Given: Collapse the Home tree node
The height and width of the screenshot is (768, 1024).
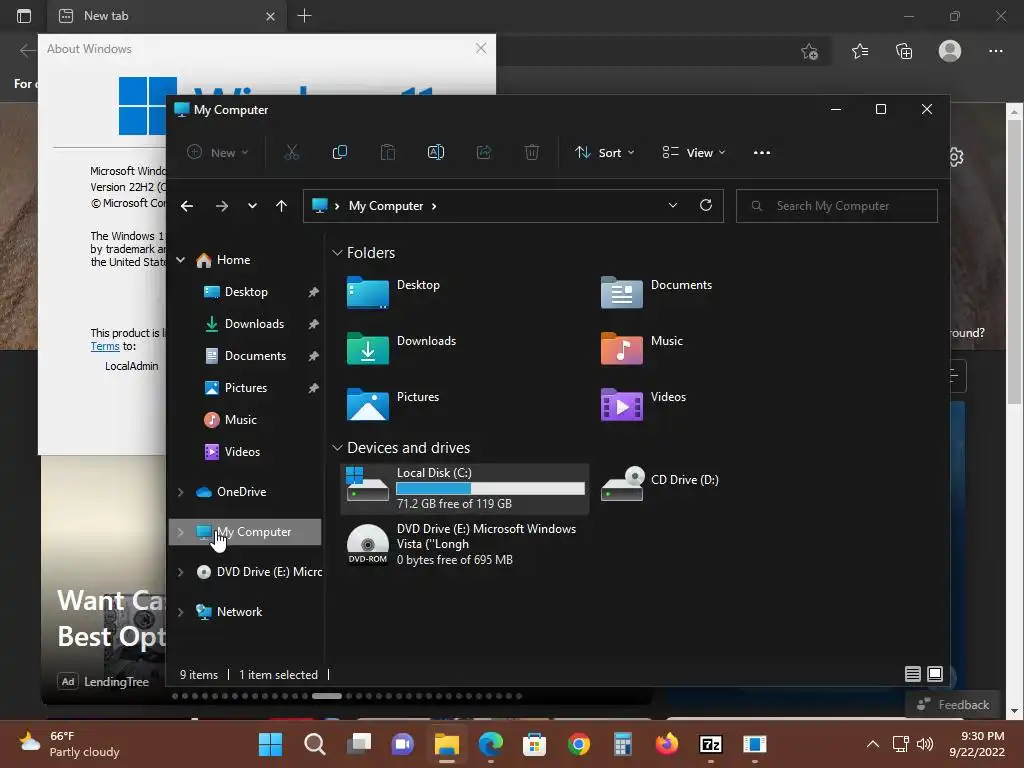Looking at the screenshot, I should 180,260.
